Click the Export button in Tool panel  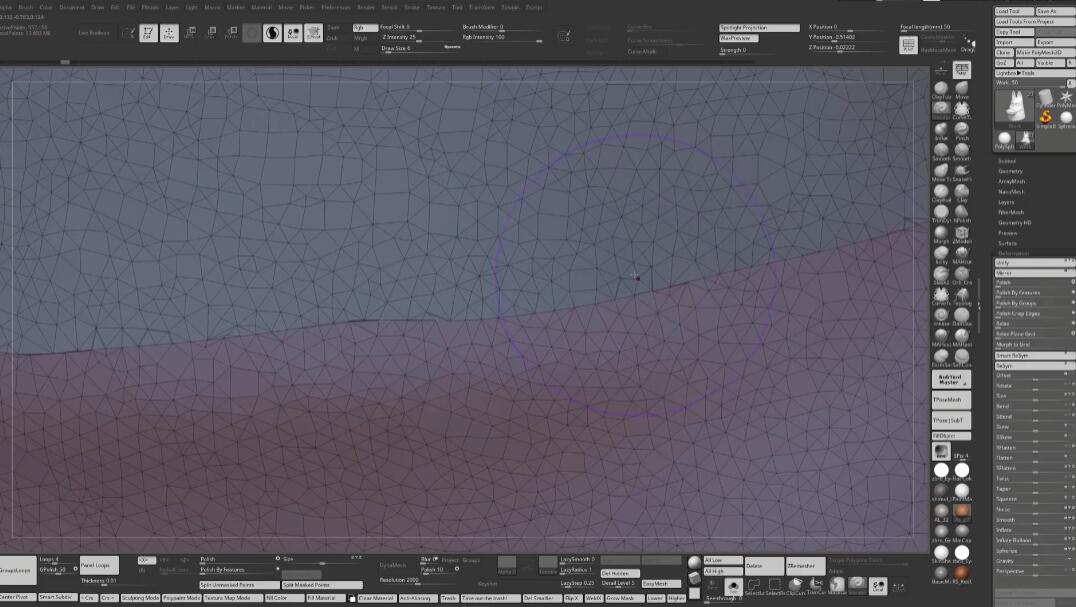tap(1054, 42)
